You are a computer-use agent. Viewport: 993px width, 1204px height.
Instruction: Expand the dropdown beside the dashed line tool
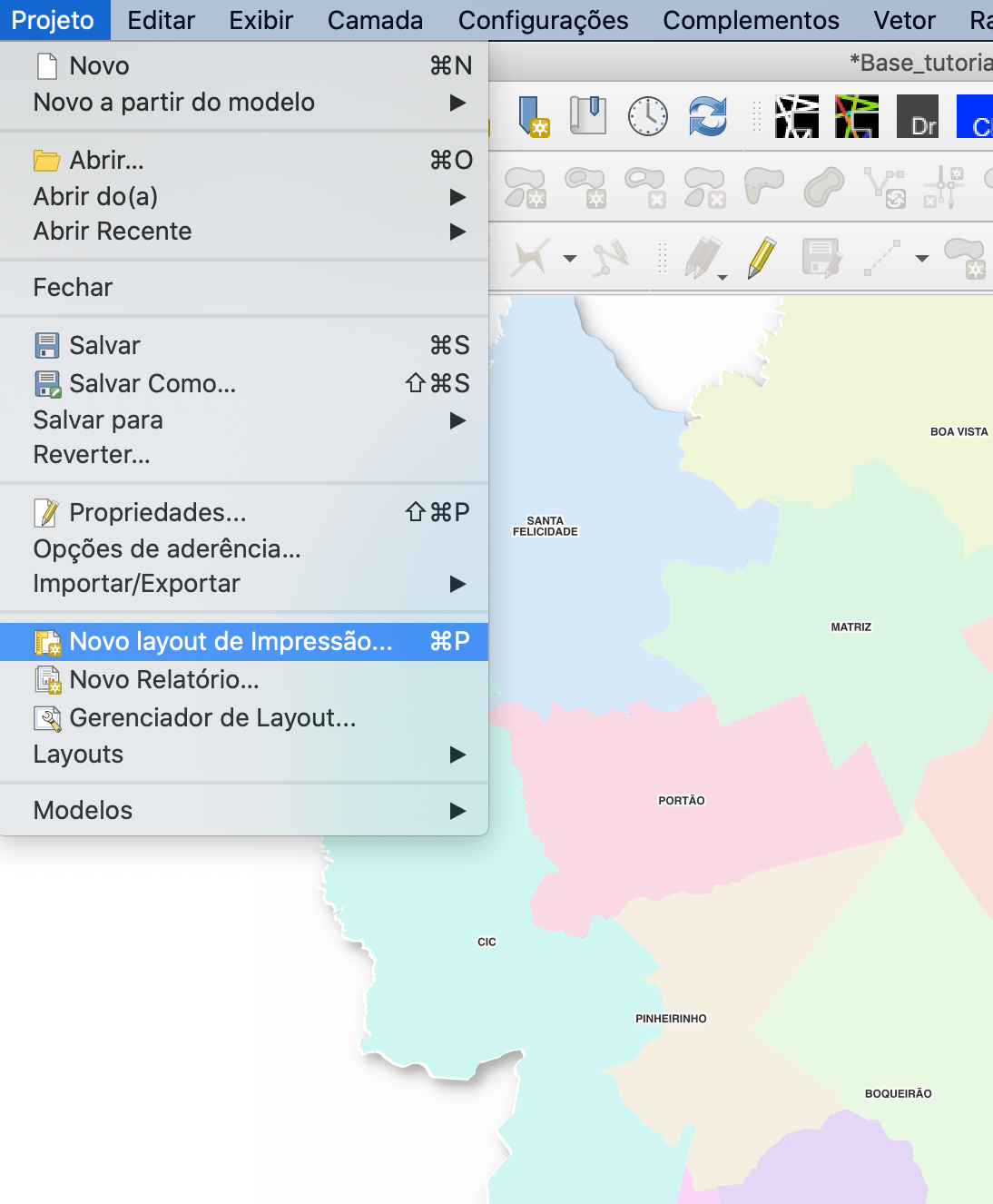coord(919,259)
